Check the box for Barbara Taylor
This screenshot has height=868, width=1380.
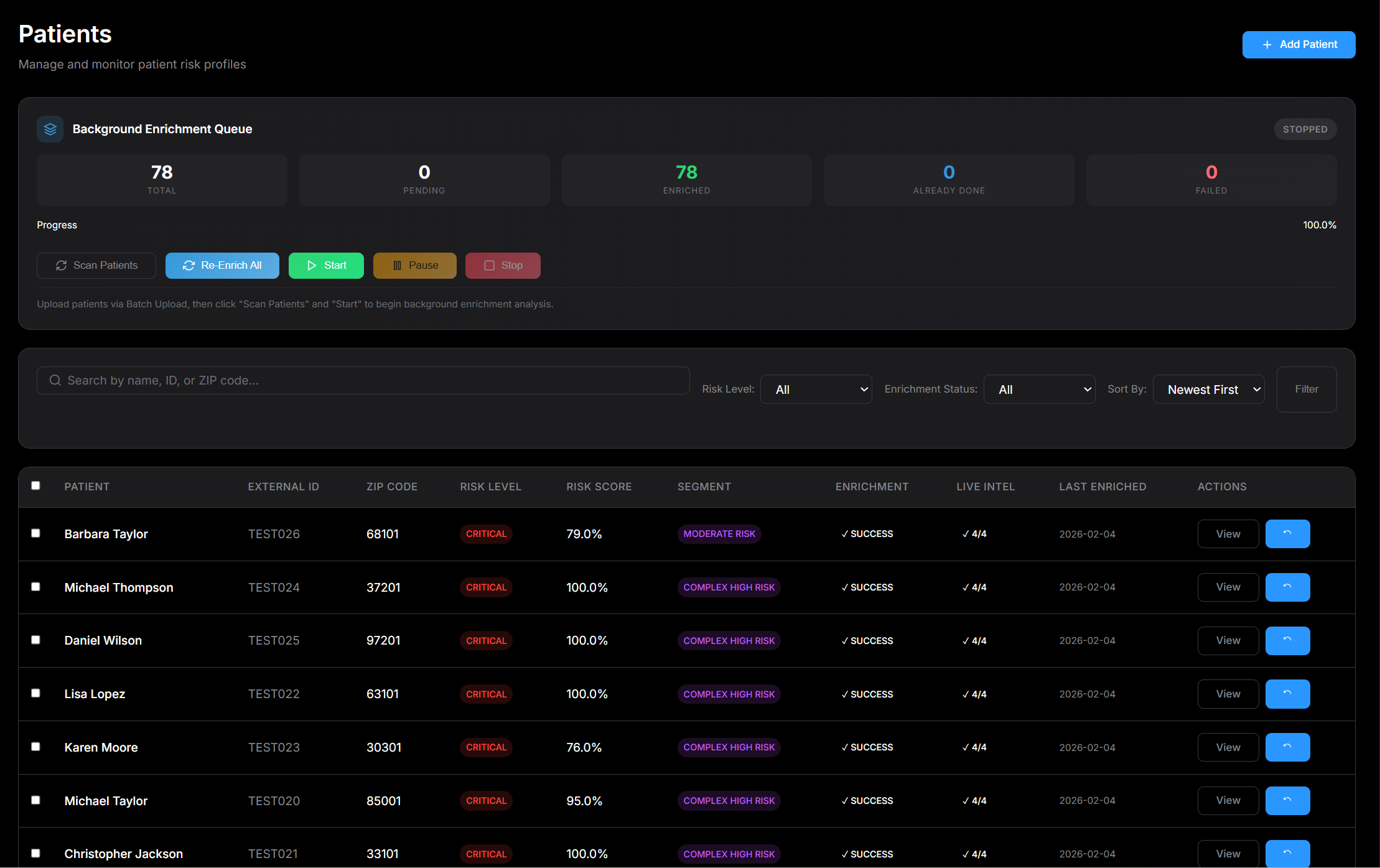pyautogui.click(x=35, y=533)
